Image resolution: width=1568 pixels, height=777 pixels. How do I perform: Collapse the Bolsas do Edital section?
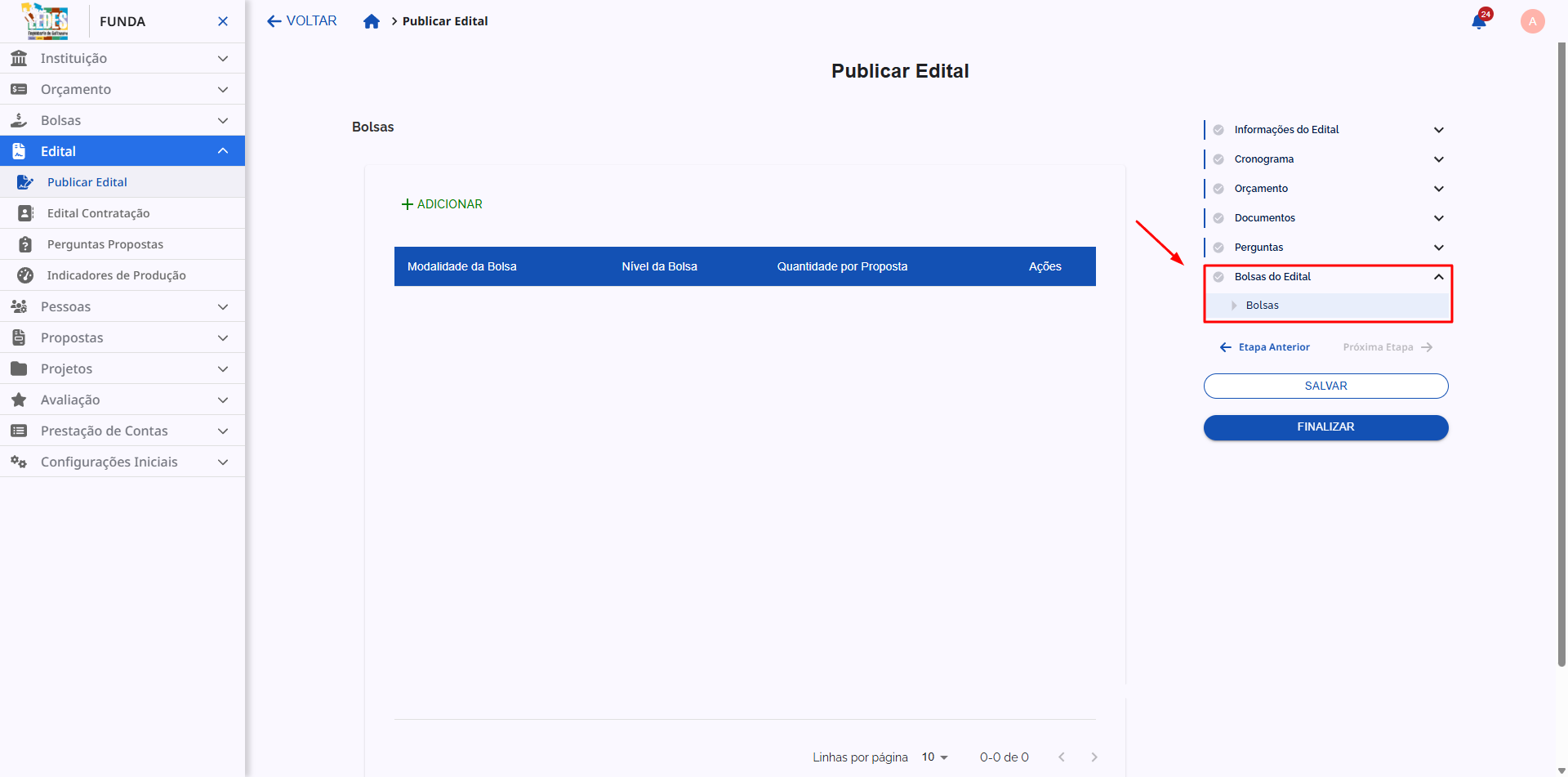coord(1438,277)
